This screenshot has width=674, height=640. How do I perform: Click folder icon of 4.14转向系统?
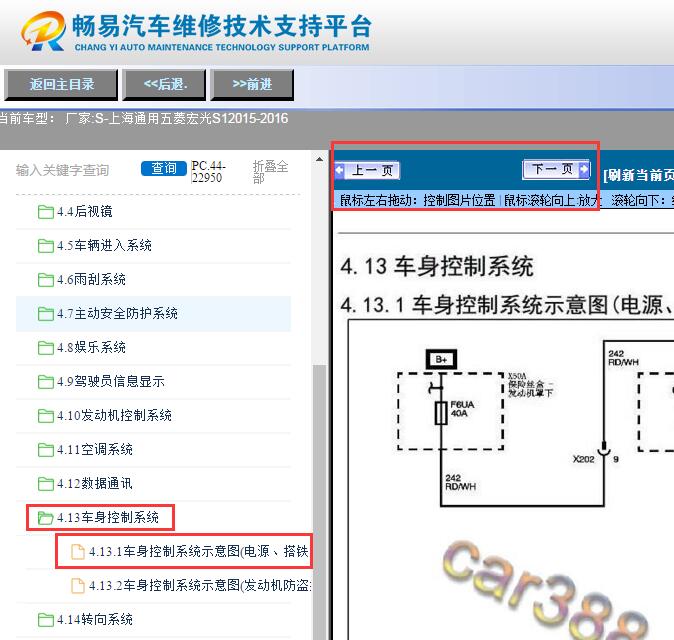tap(46, 619)
